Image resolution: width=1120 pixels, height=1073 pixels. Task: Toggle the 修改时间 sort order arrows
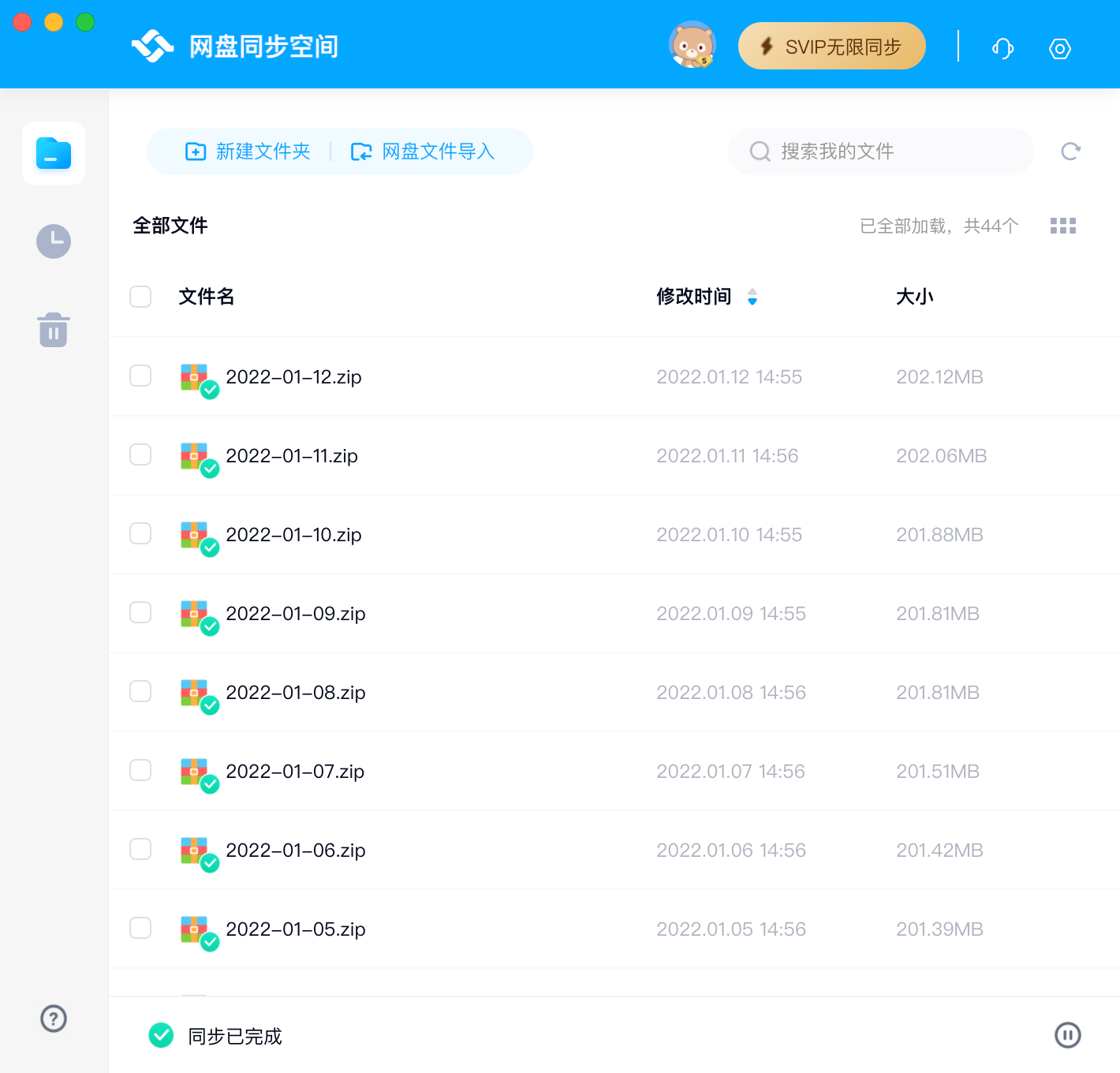(752, 297)
